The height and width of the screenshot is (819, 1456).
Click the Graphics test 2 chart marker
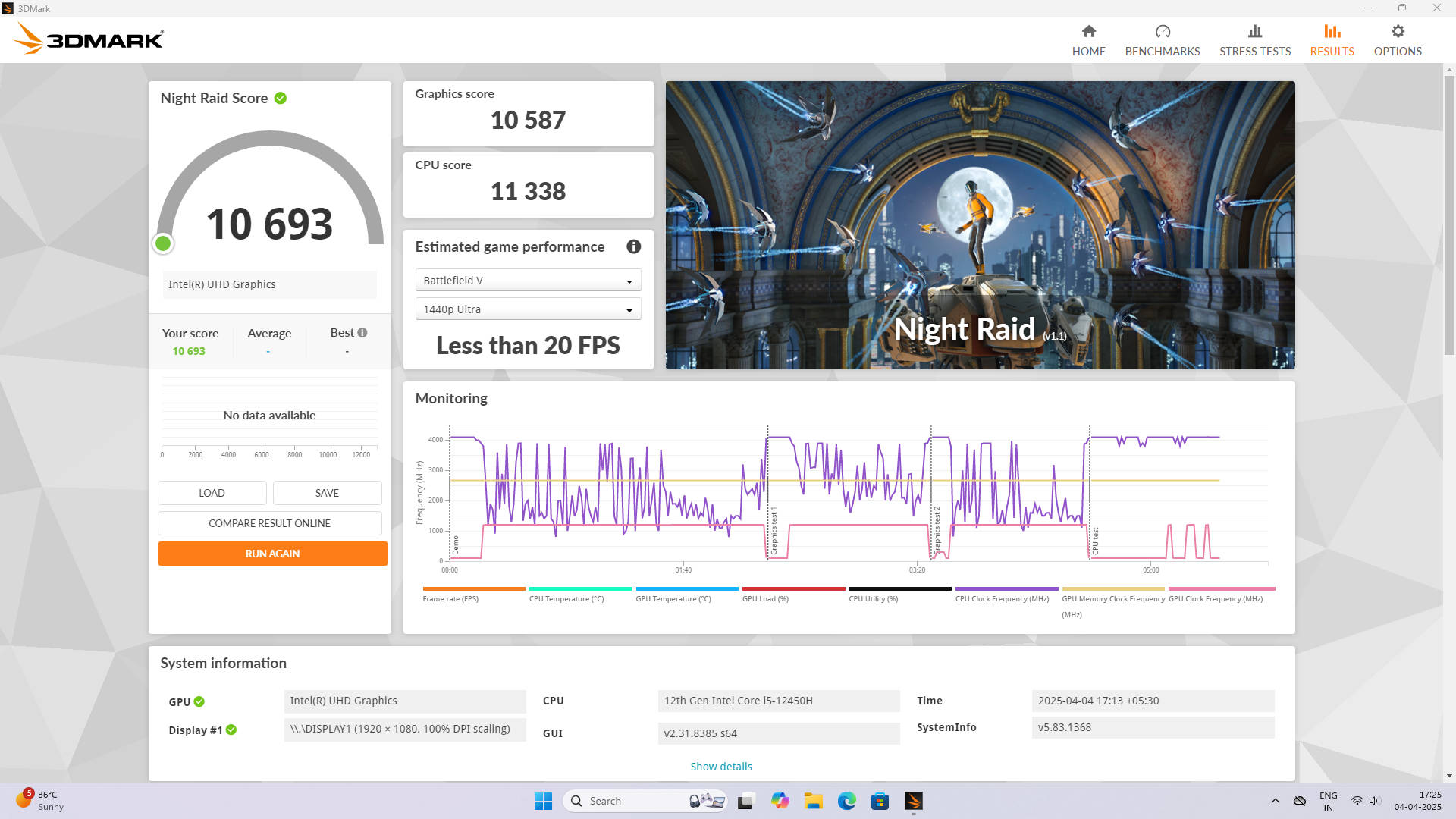coord(937,531)
